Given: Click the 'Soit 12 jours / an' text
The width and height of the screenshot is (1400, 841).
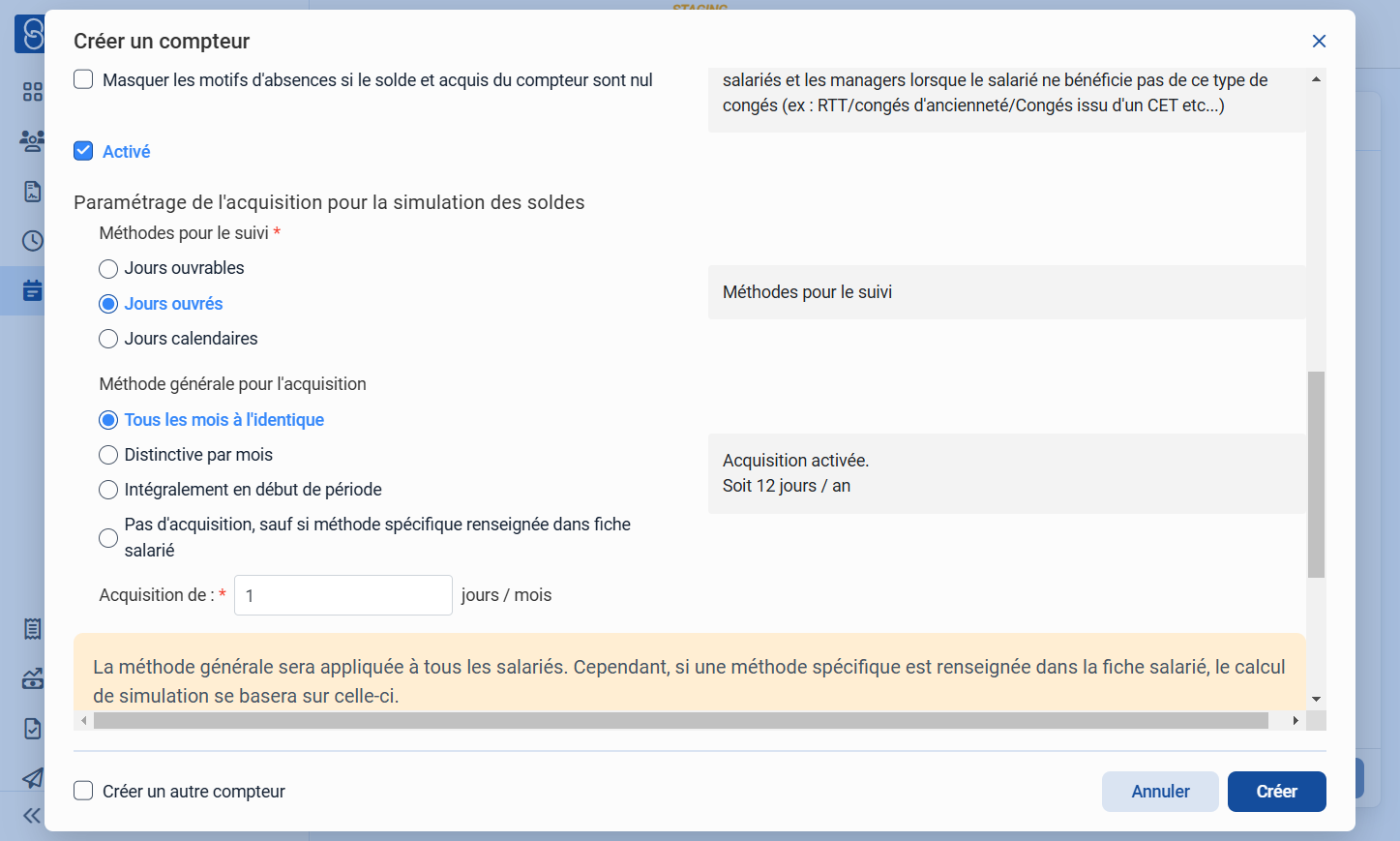Looking at the screenshot, I should [x=787, y=486].
